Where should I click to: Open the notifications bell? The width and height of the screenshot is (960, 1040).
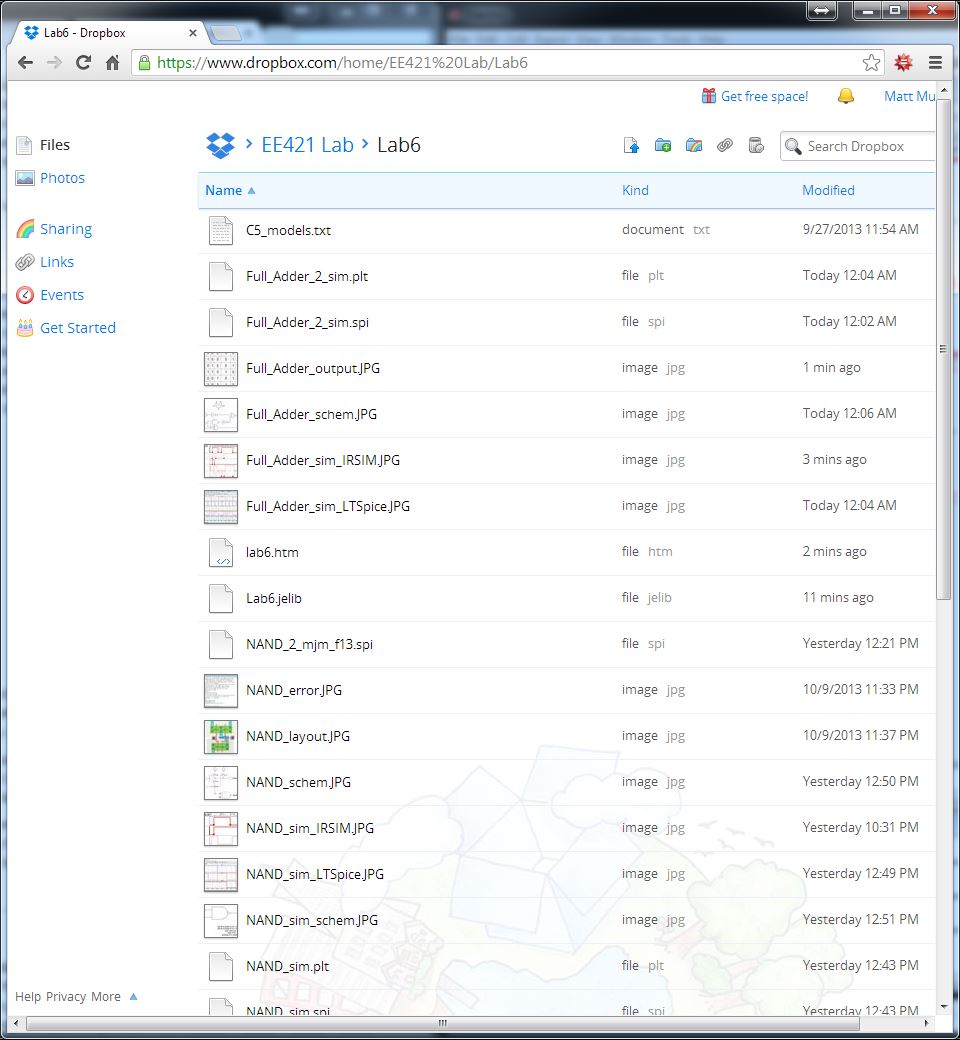(845, 96)
